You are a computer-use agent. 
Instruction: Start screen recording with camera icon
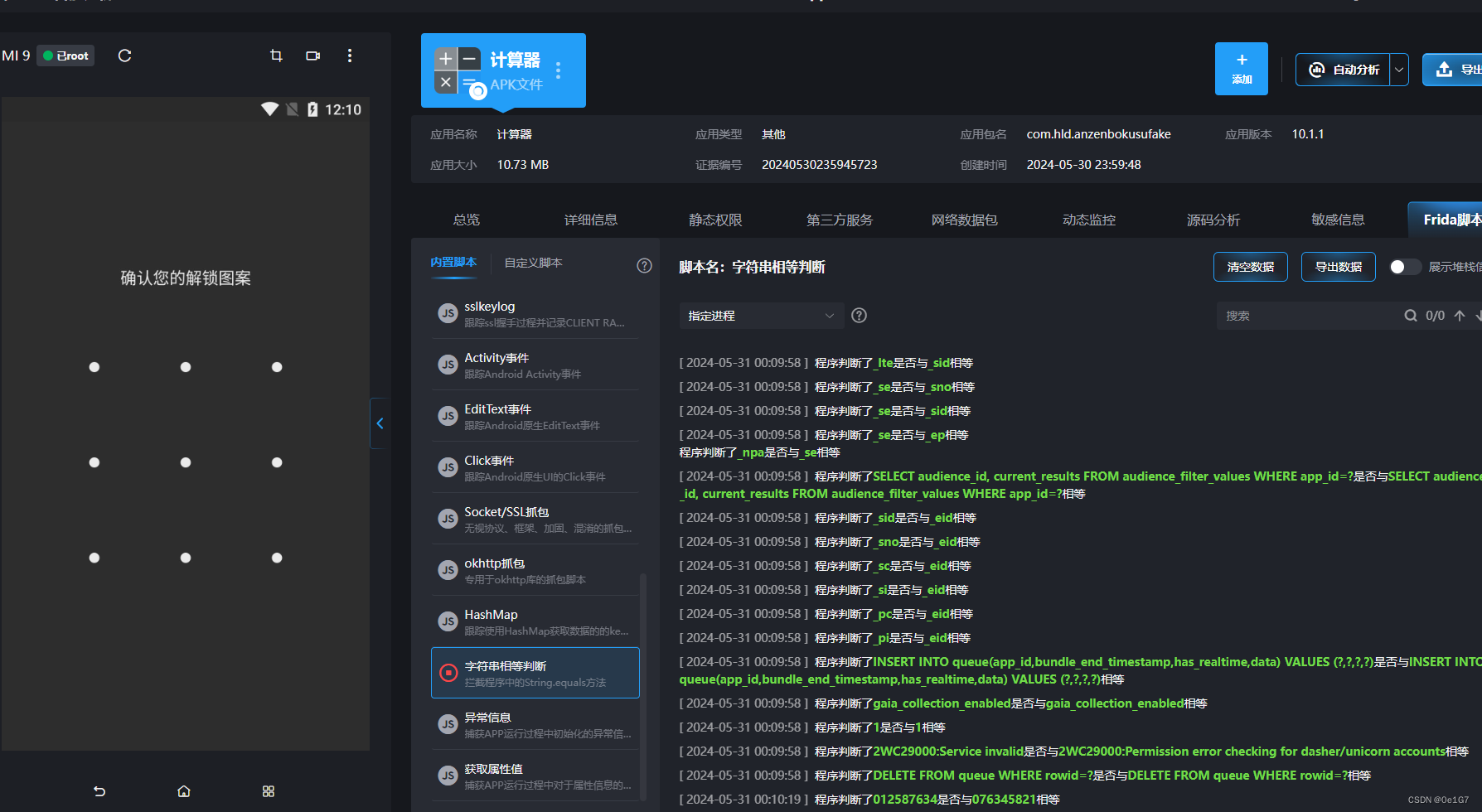point(312,56)
